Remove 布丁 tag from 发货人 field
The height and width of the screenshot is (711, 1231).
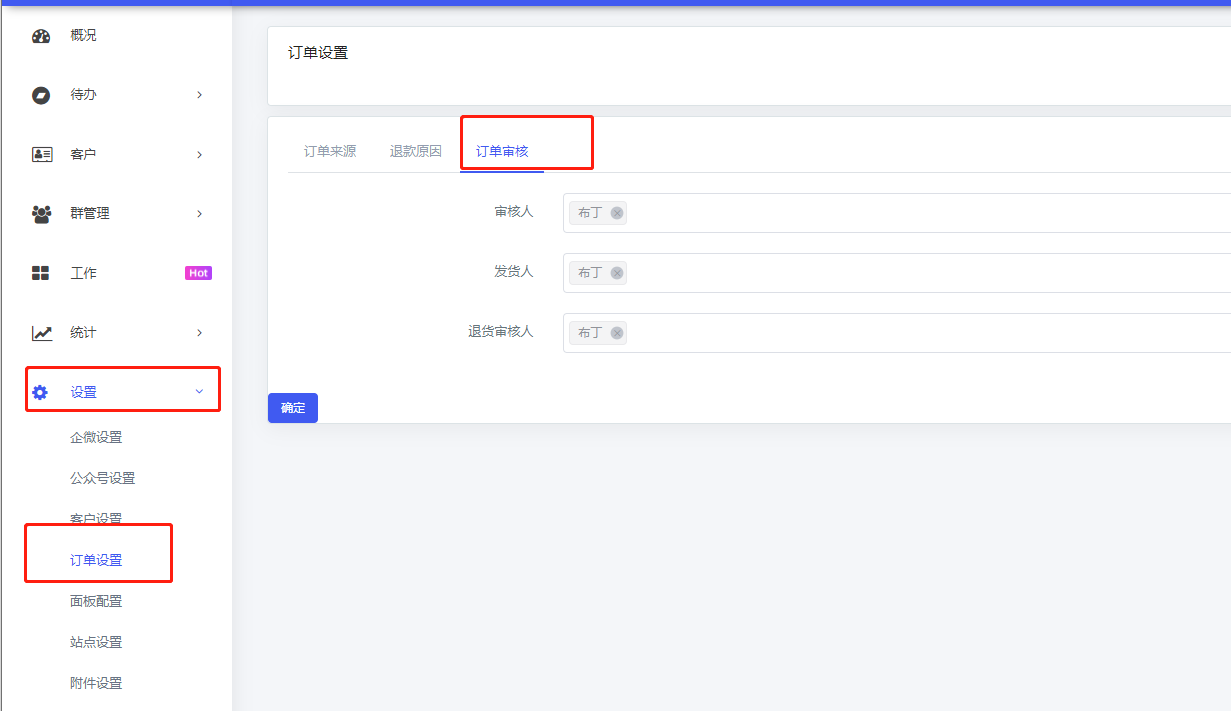pos(617,273)
